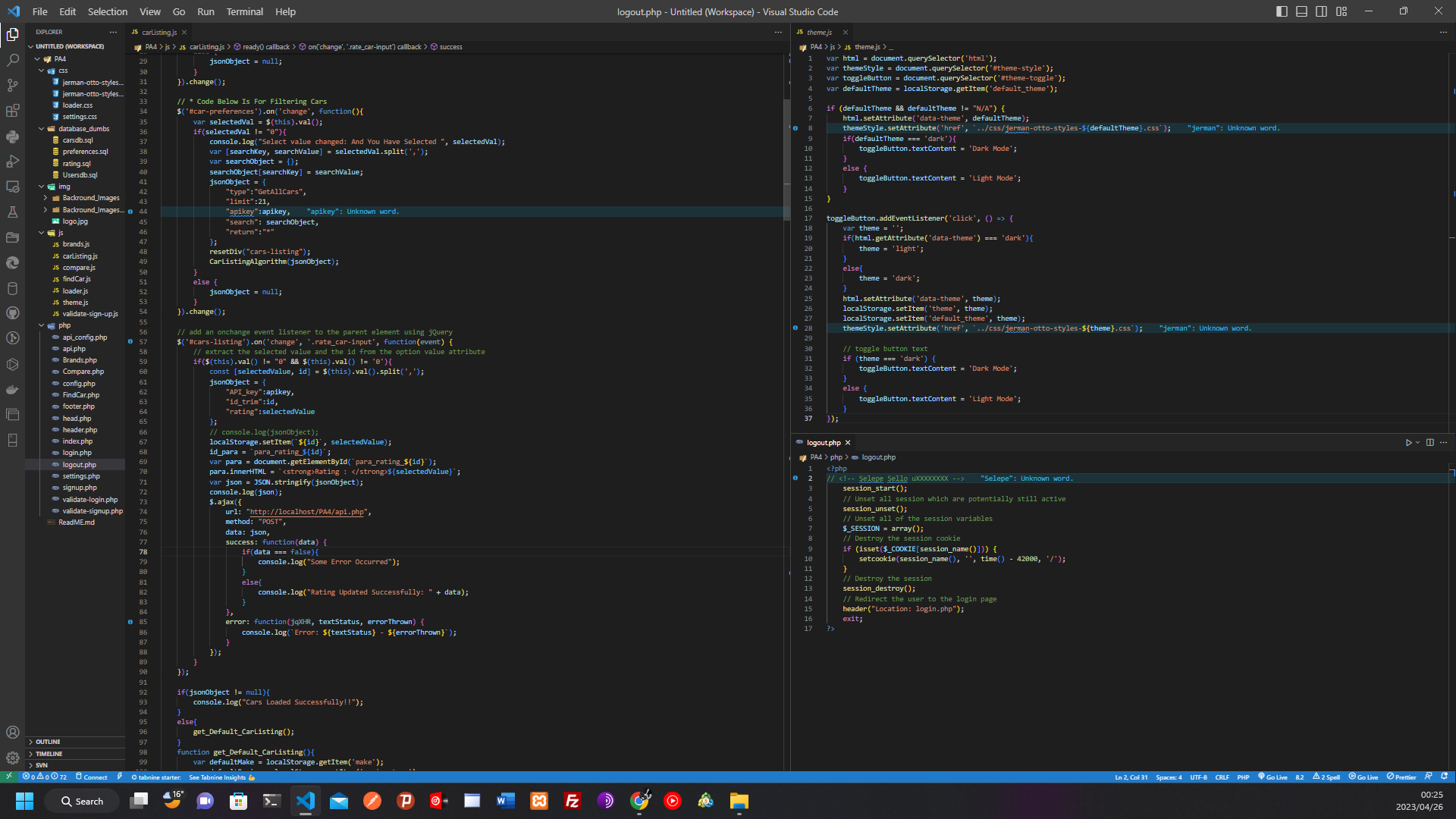Open login.php in the explorer

pyautogui.click(x=77, y=453)
